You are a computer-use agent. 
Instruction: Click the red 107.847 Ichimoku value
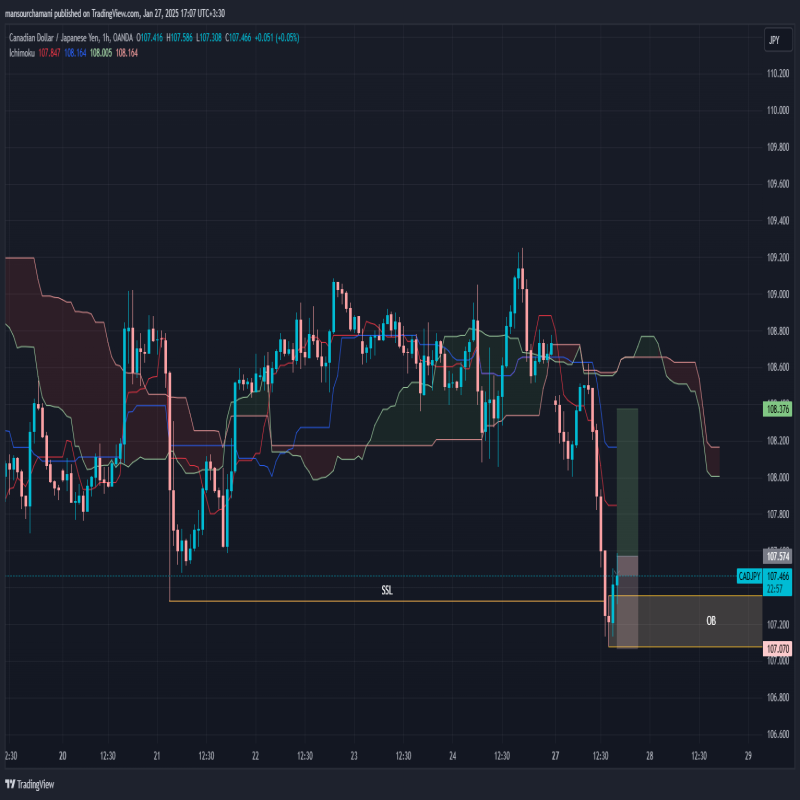point(50,52)
